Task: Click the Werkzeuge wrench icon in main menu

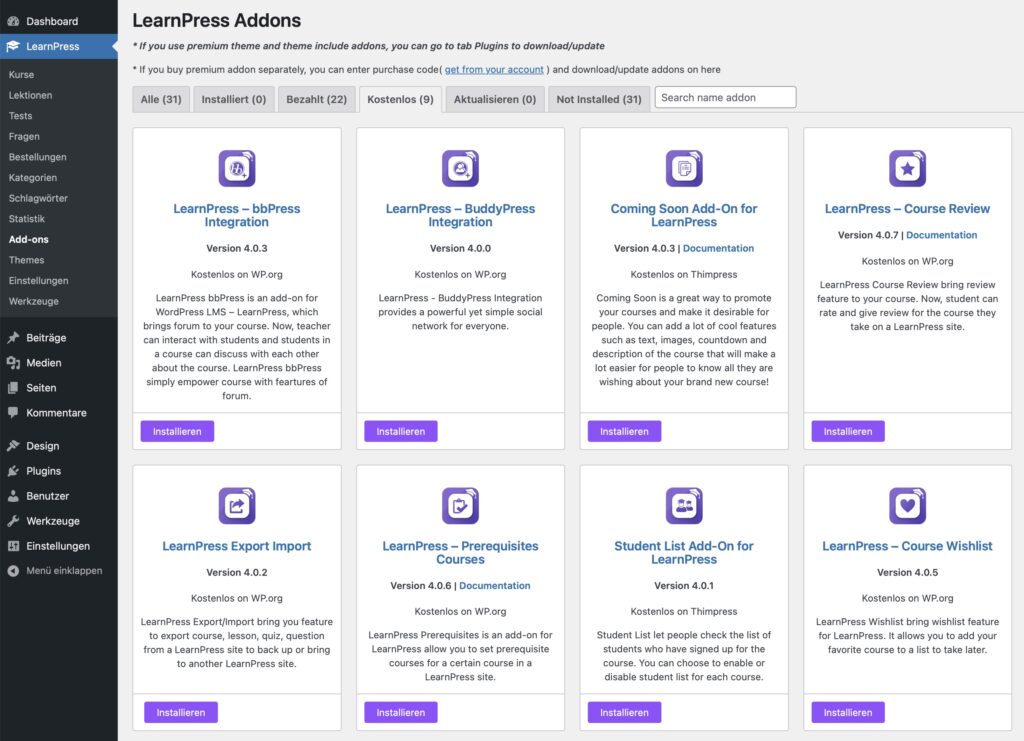Action: [x=13, y=521]
